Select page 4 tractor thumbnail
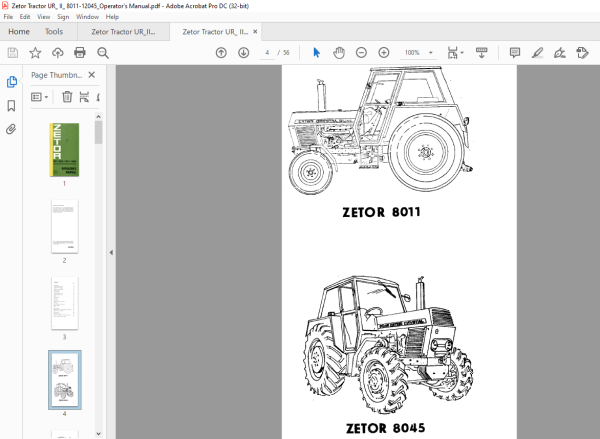The width and height of the screenshot is (600, 439). [65, 380]
